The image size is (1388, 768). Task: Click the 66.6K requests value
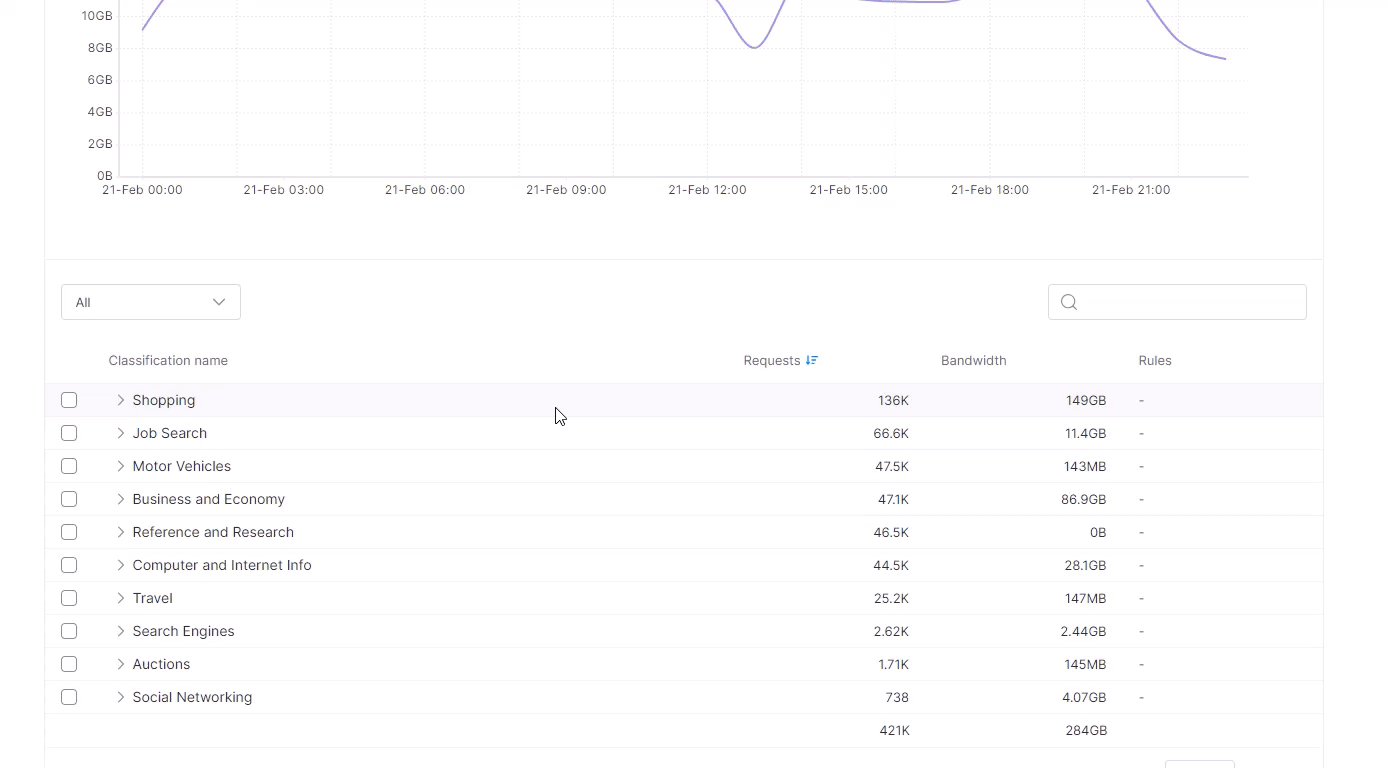(x=891, y=433)
